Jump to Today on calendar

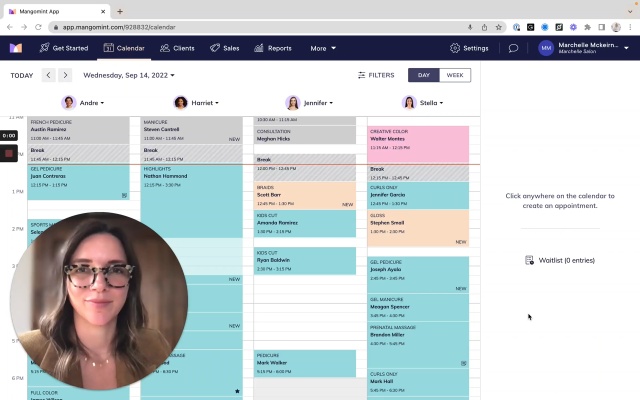coord(22,76)
